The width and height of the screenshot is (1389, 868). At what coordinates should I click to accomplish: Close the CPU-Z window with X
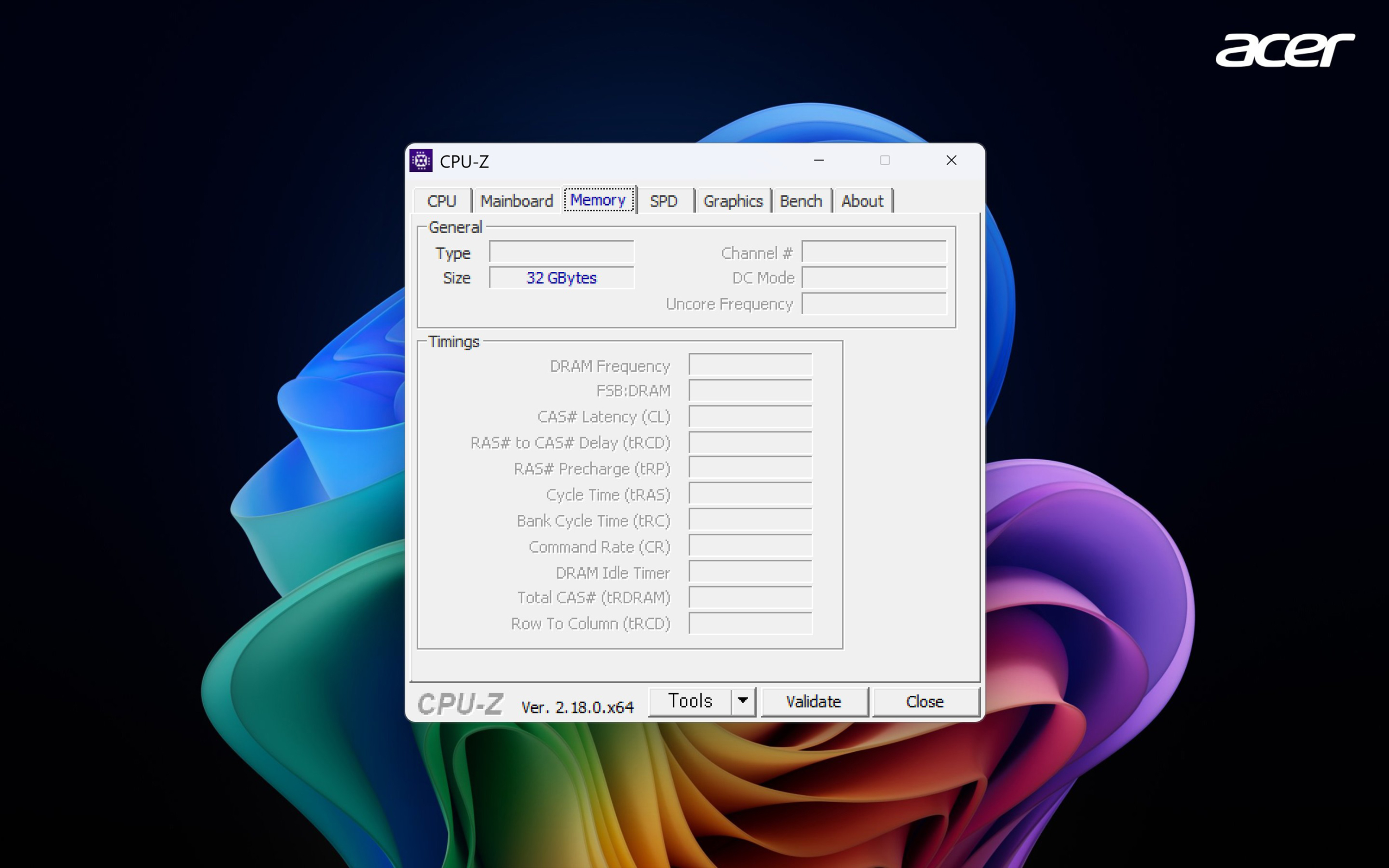[951, 160]
